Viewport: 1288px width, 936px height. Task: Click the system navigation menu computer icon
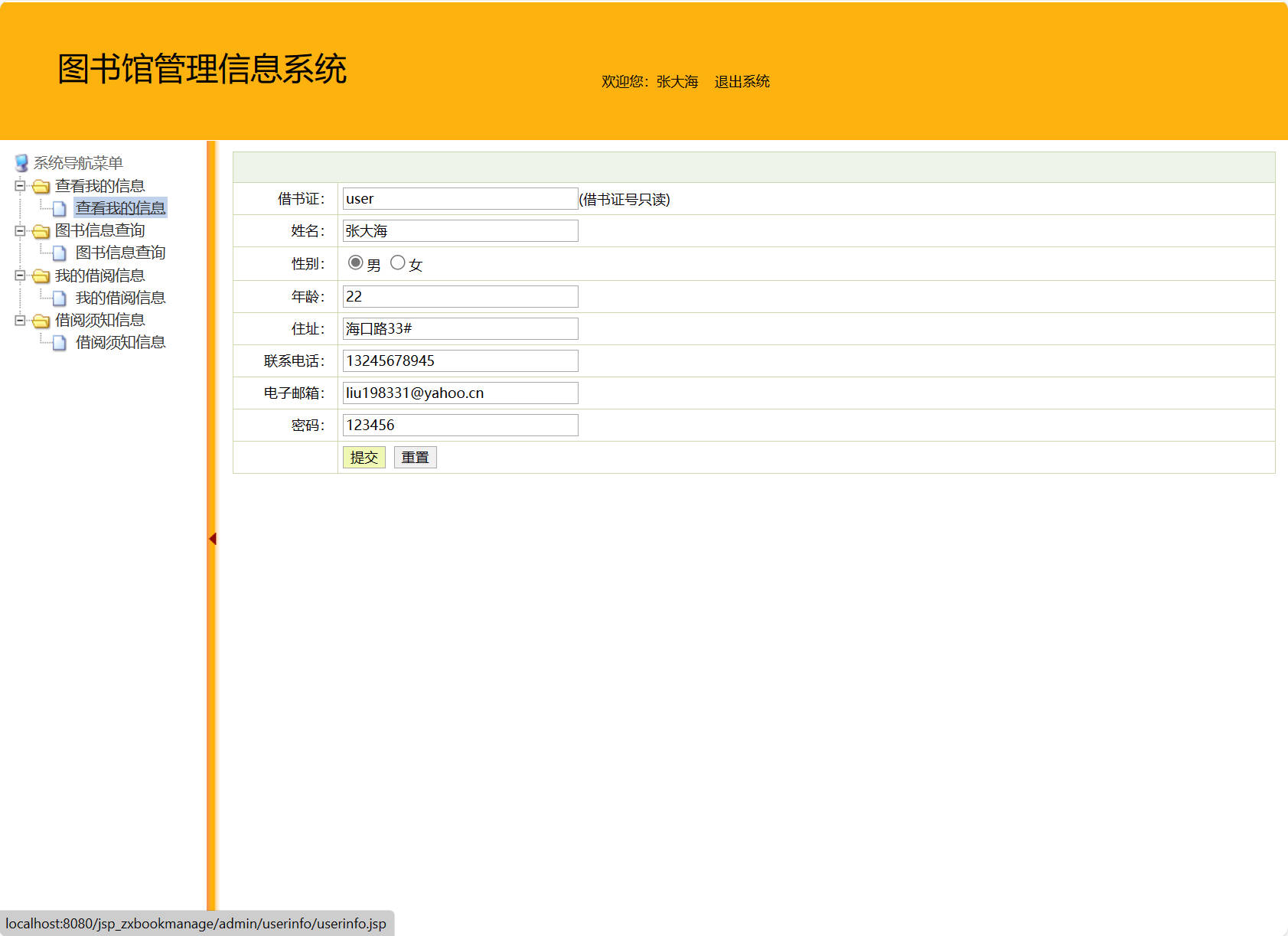pos(21,163)
